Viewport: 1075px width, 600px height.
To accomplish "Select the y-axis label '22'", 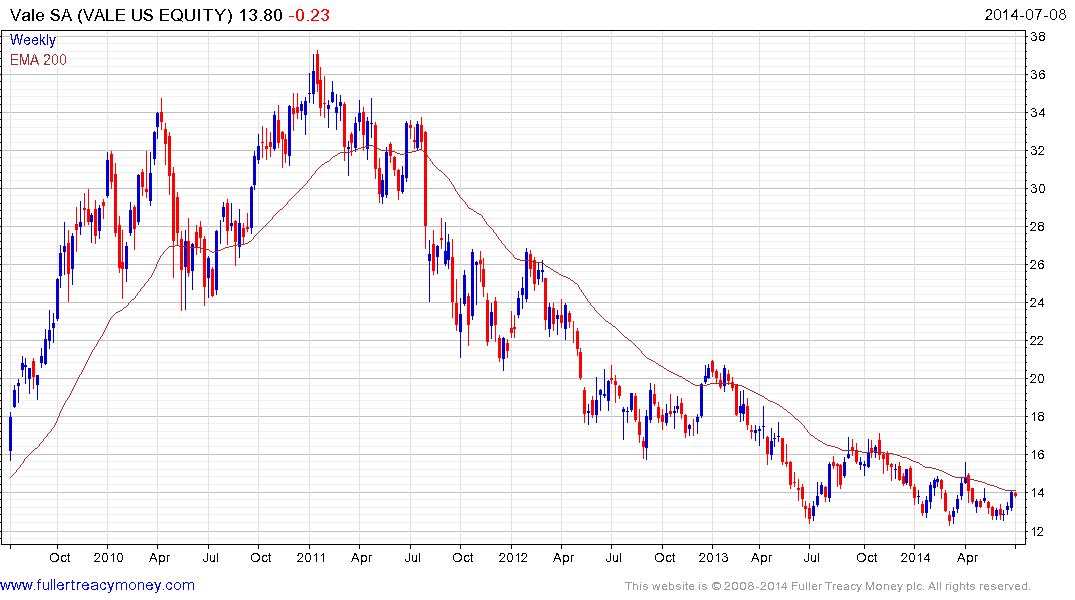I will point(1038,341).
